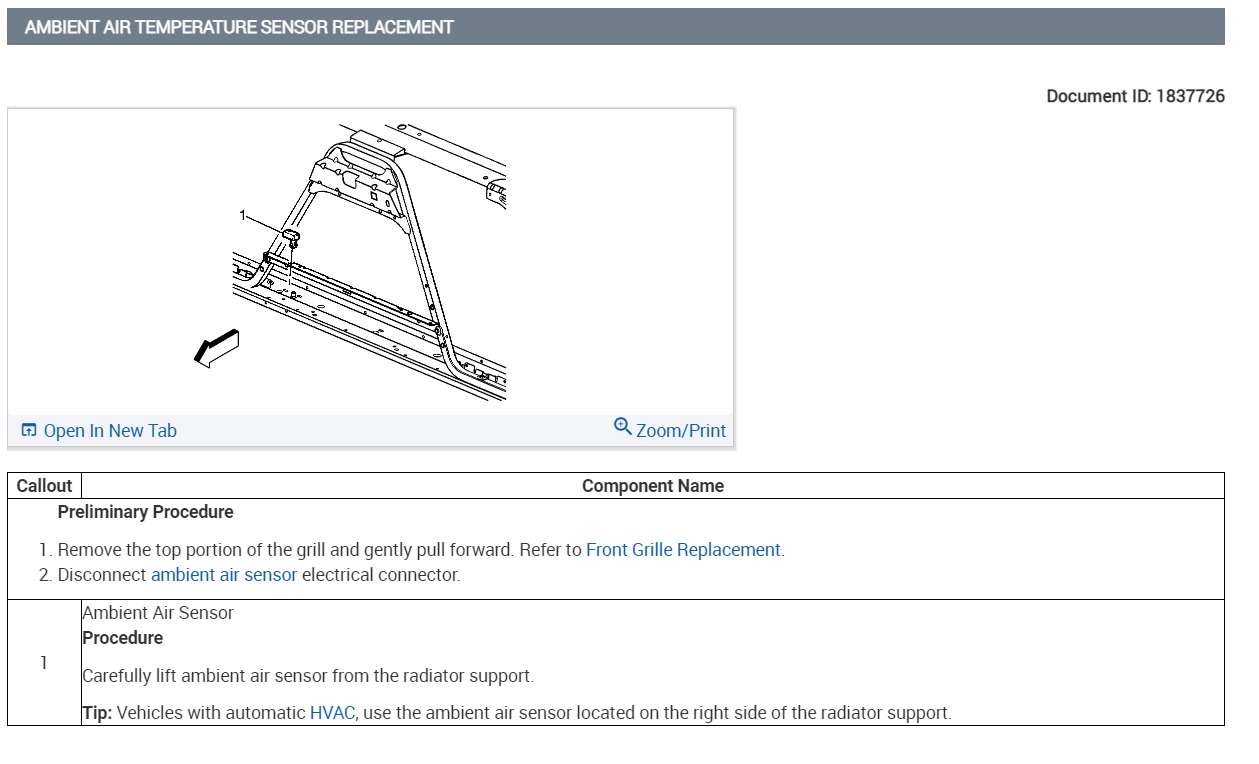Screen dimensions: 1259x764
Task: Click the bold Procedure heading
Action: pyautogui.click(x=122, y=638)
